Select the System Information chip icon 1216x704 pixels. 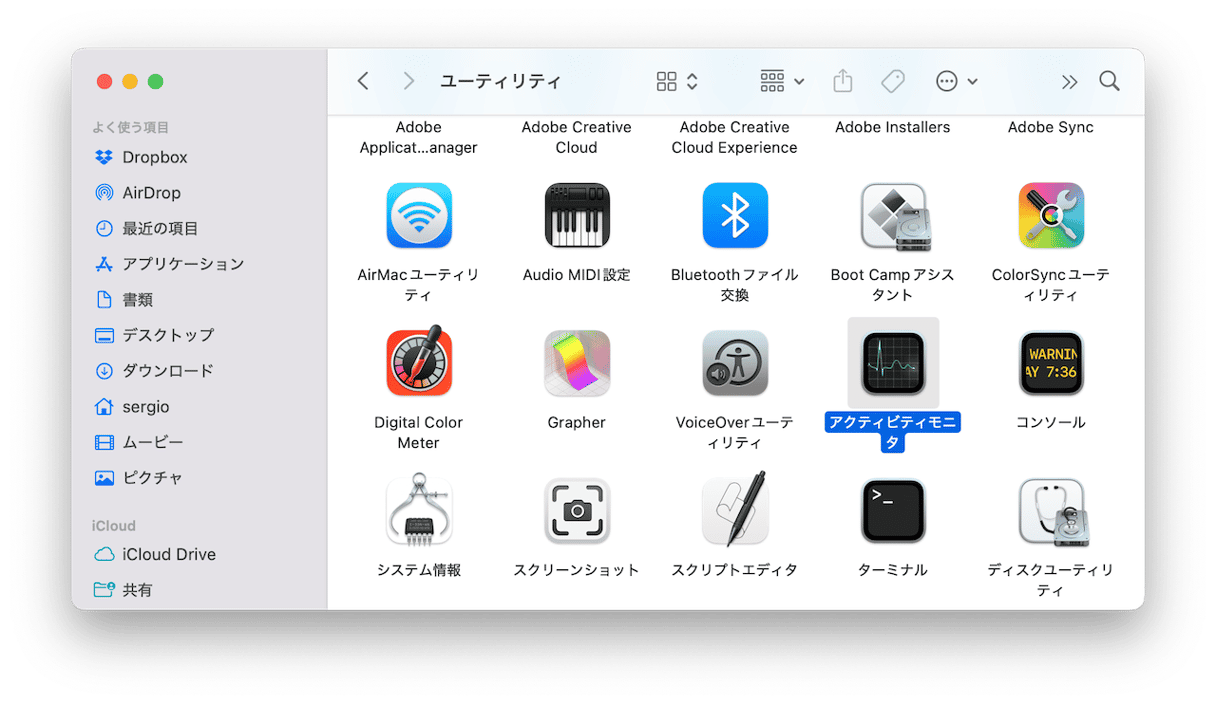[x=419, y=511]
